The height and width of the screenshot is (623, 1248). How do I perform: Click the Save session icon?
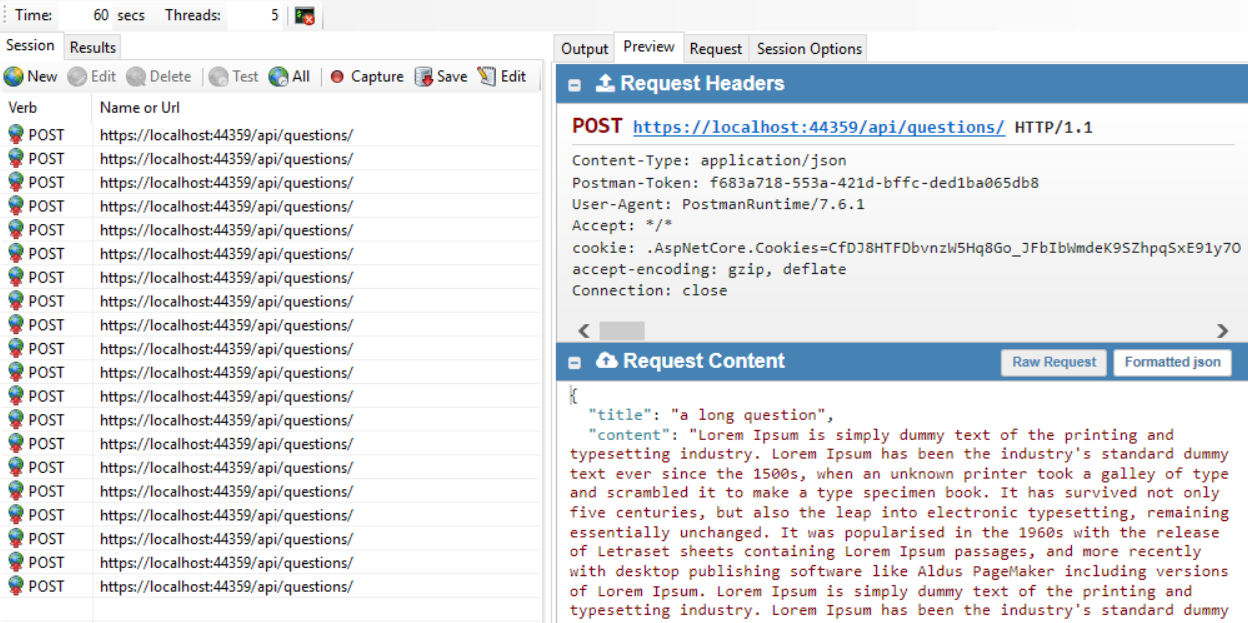click(424, 77)
